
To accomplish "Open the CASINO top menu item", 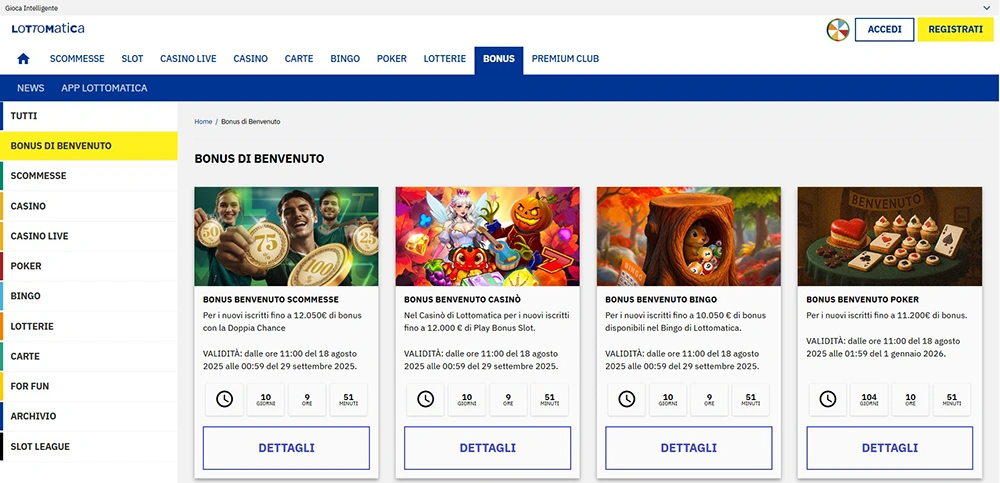I will pos(251,59).
